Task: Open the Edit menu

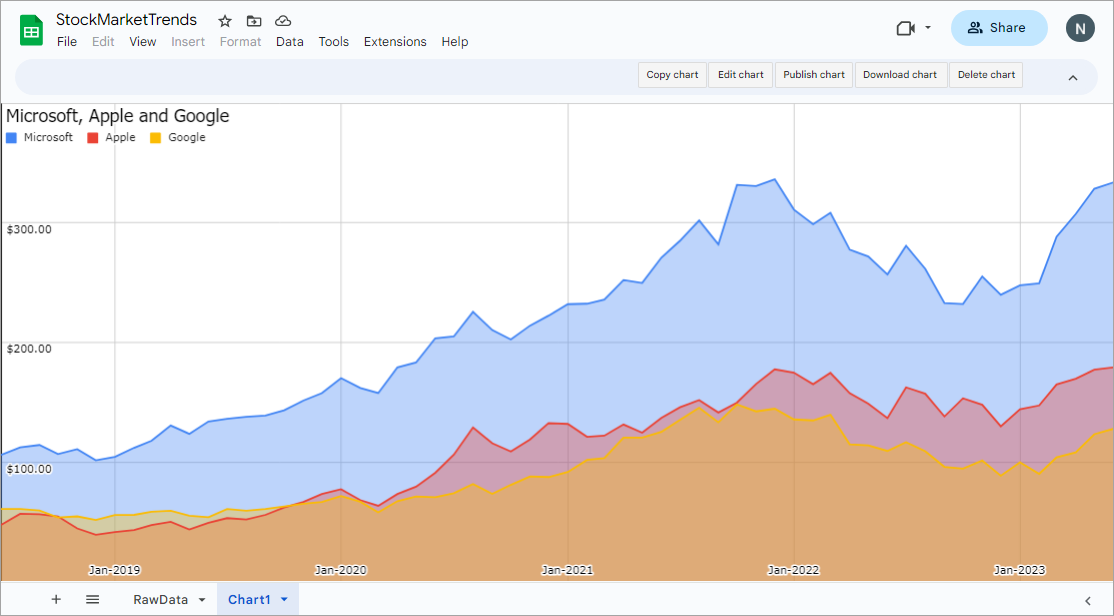Action: 103,42
